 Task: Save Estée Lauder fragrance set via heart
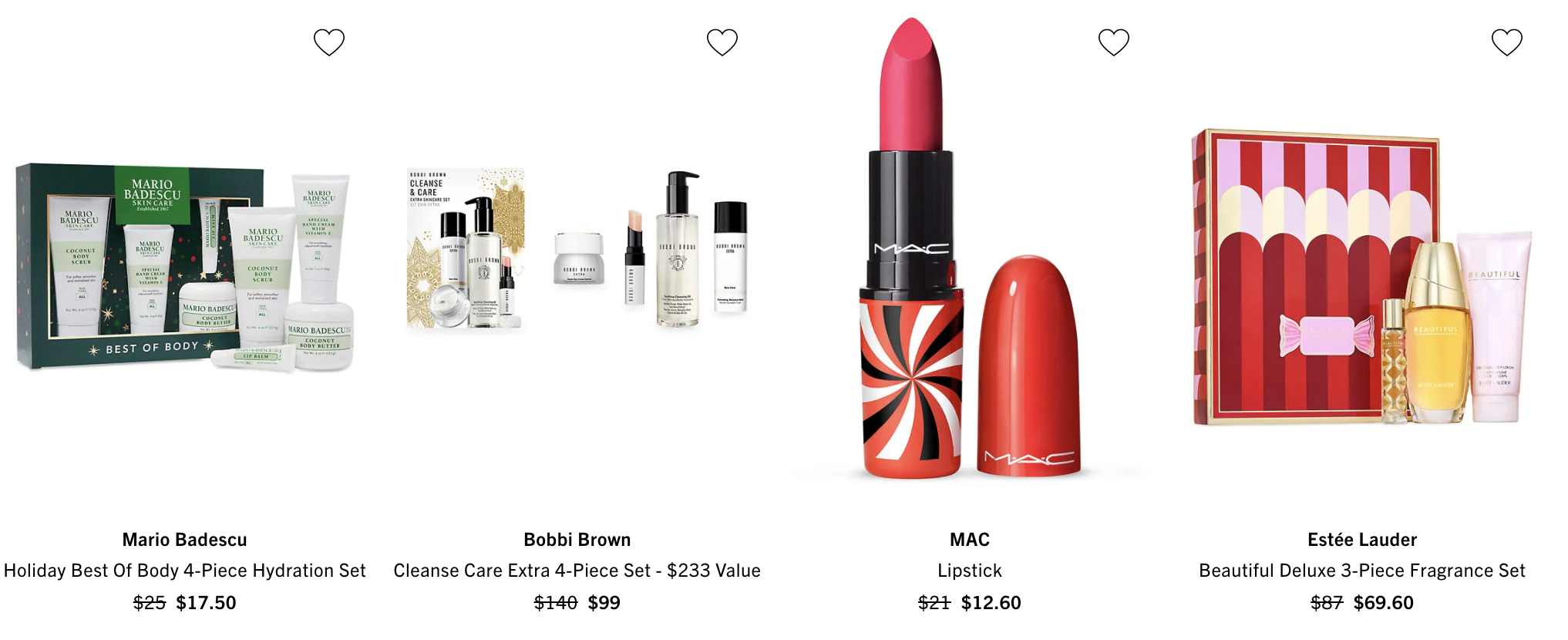pos(1507,42)
